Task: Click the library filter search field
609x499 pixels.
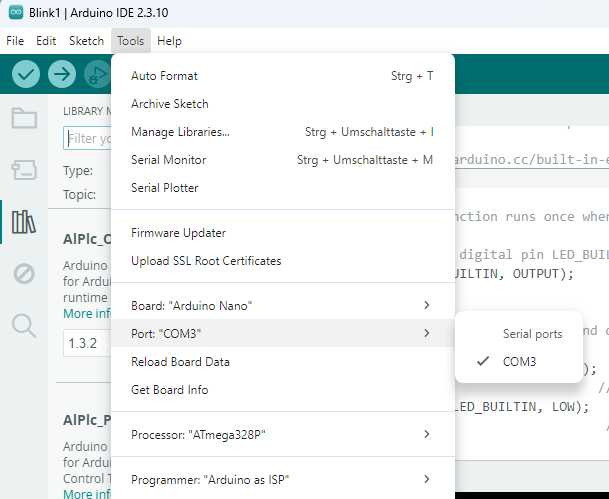Action: pos(87,138)
